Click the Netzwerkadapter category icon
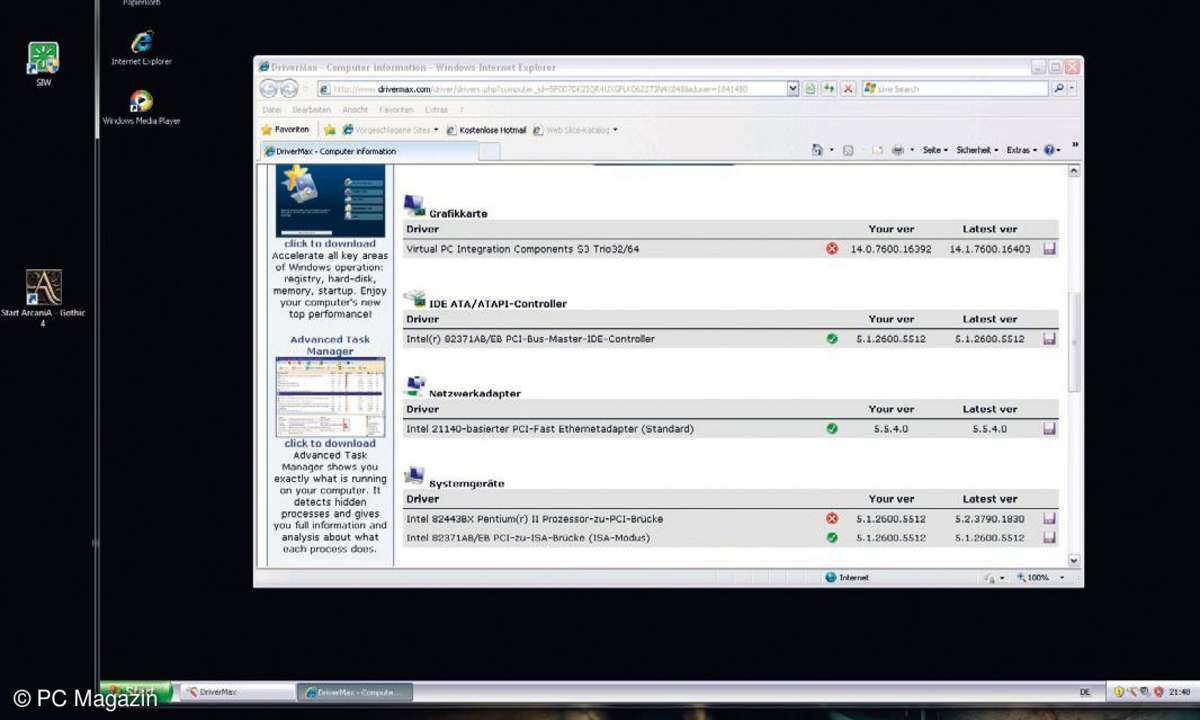1200x720 pixels. 414,386
